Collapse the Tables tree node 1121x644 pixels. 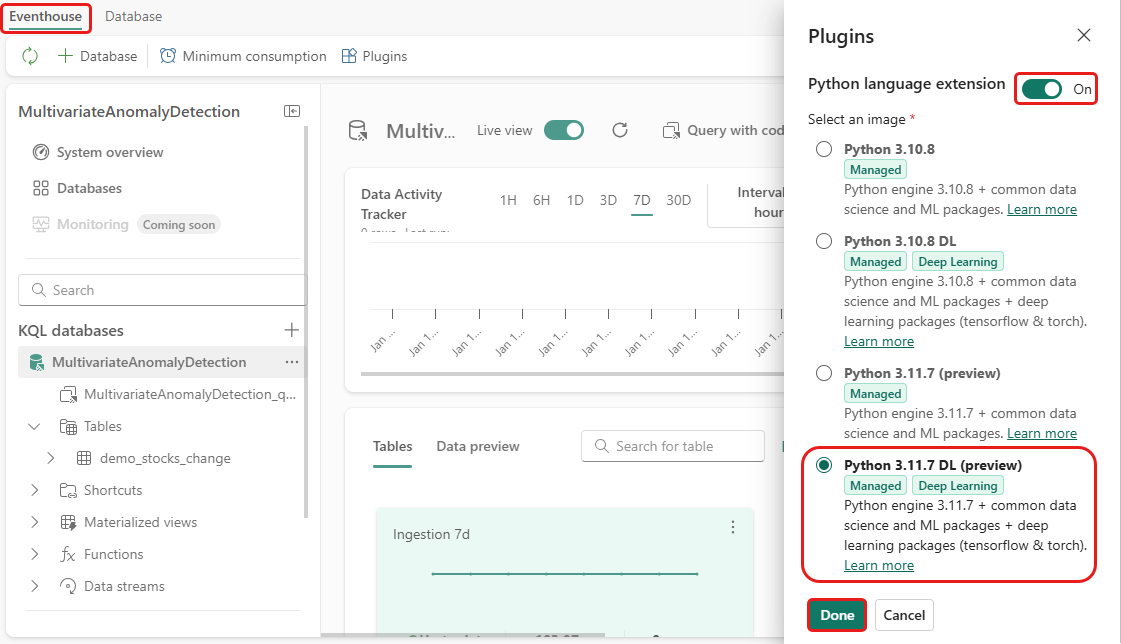click(35, 426)
